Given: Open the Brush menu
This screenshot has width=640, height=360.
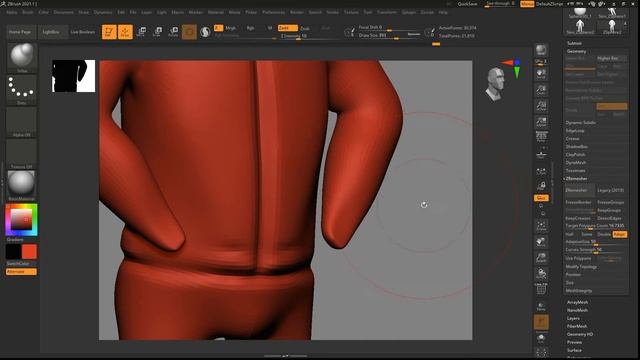Looking at the screenshot, I should pyautogui.click(x=28, y=12).
